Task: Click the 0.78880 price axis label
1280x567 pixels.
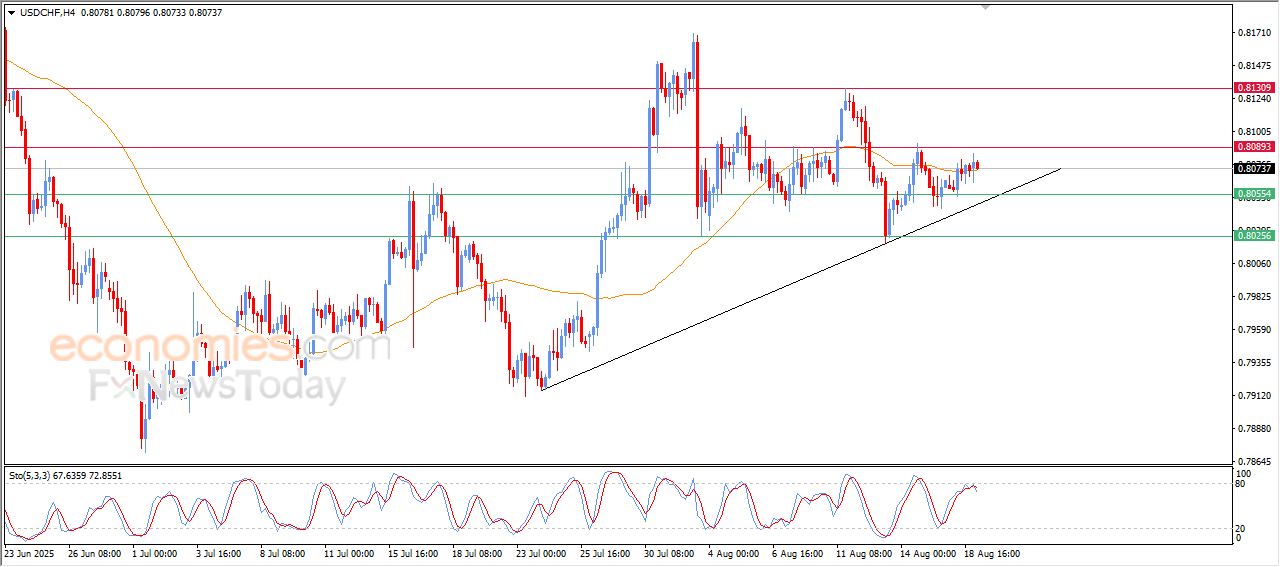Action: tap(1254, 429)
